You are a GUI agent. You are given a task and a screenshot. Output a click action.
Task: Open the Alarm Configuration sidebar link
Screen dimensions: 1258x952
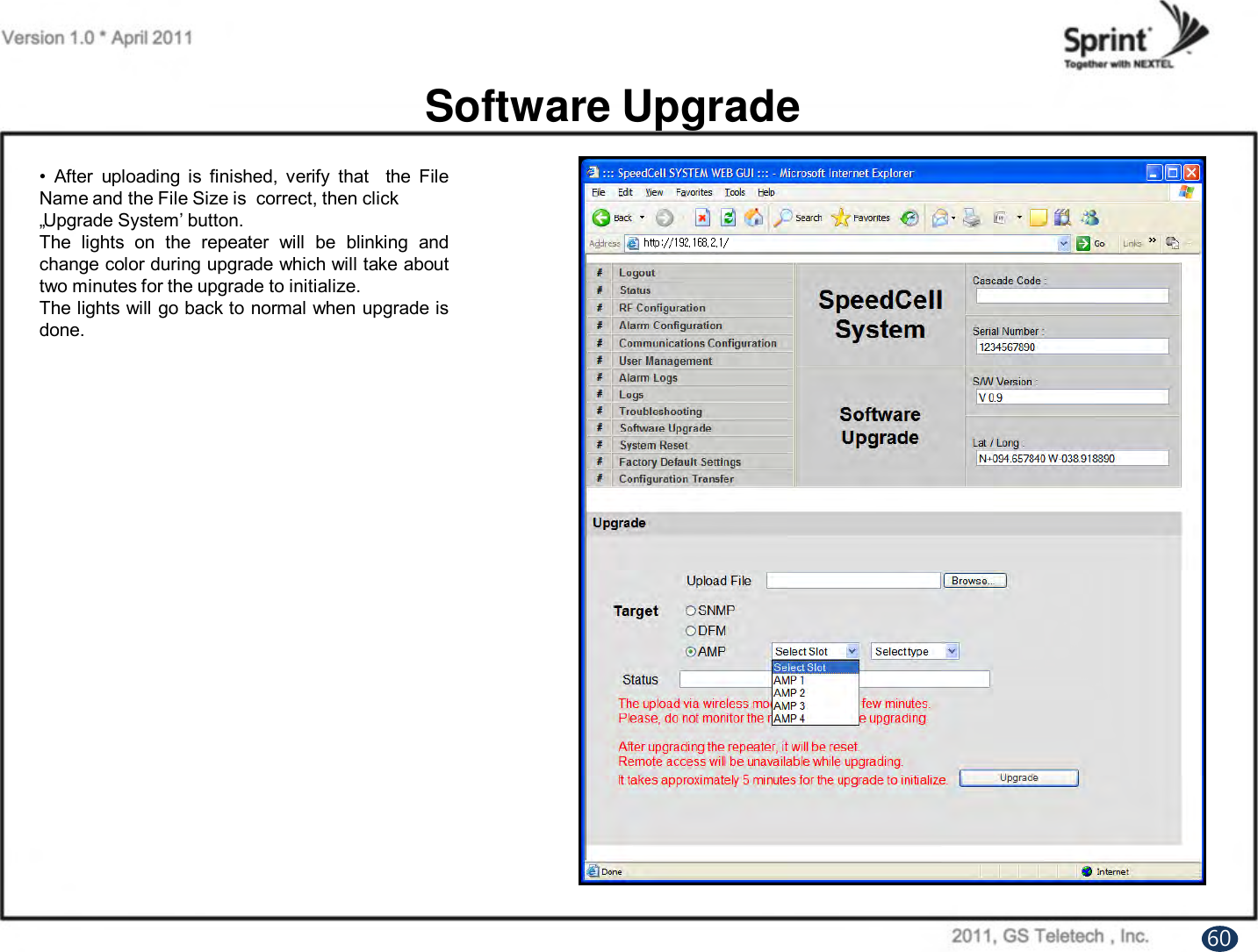[670, 326]
